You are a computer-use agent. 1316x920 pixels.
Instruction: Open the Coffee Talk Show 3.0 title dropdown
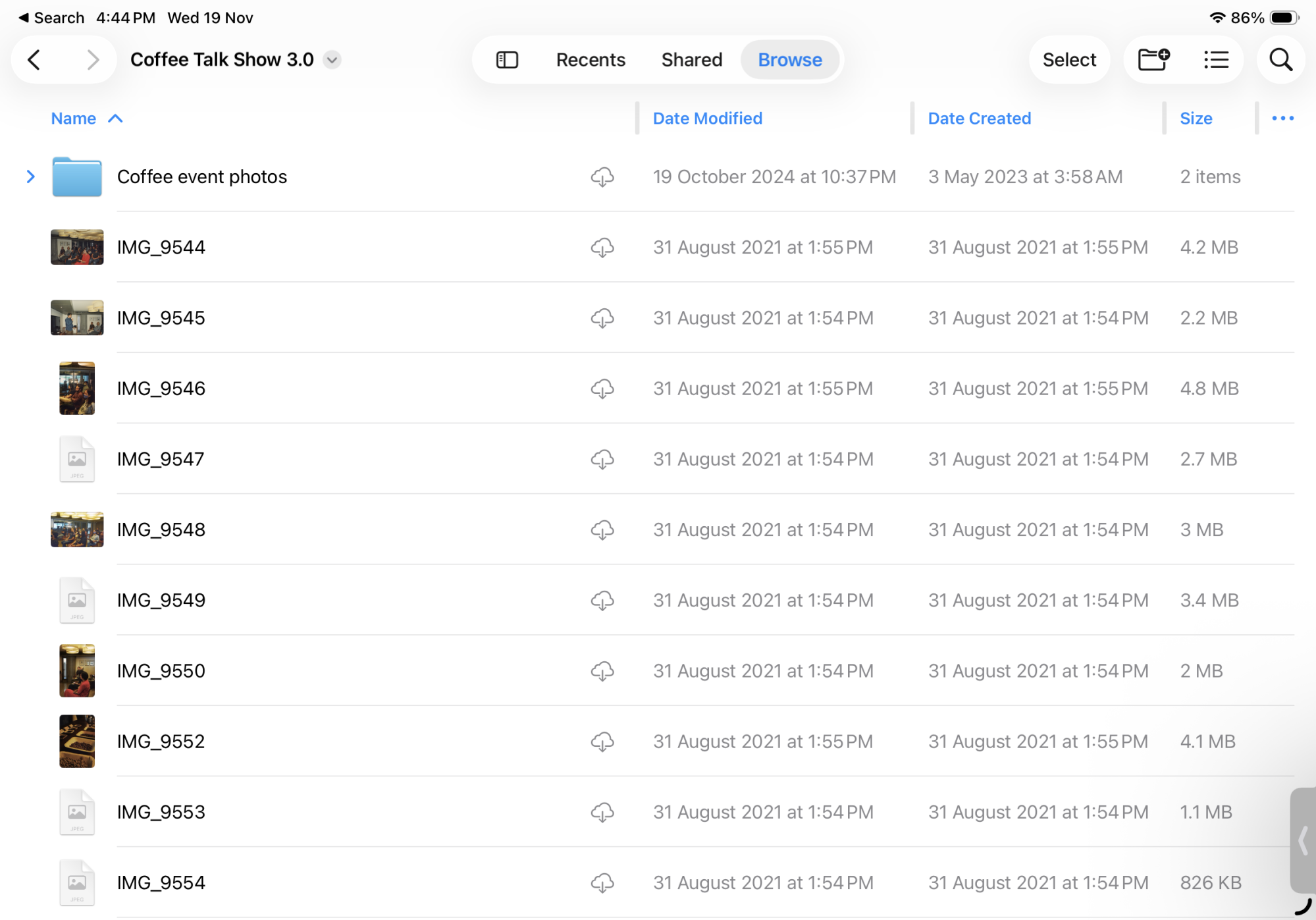click(332, 60)
